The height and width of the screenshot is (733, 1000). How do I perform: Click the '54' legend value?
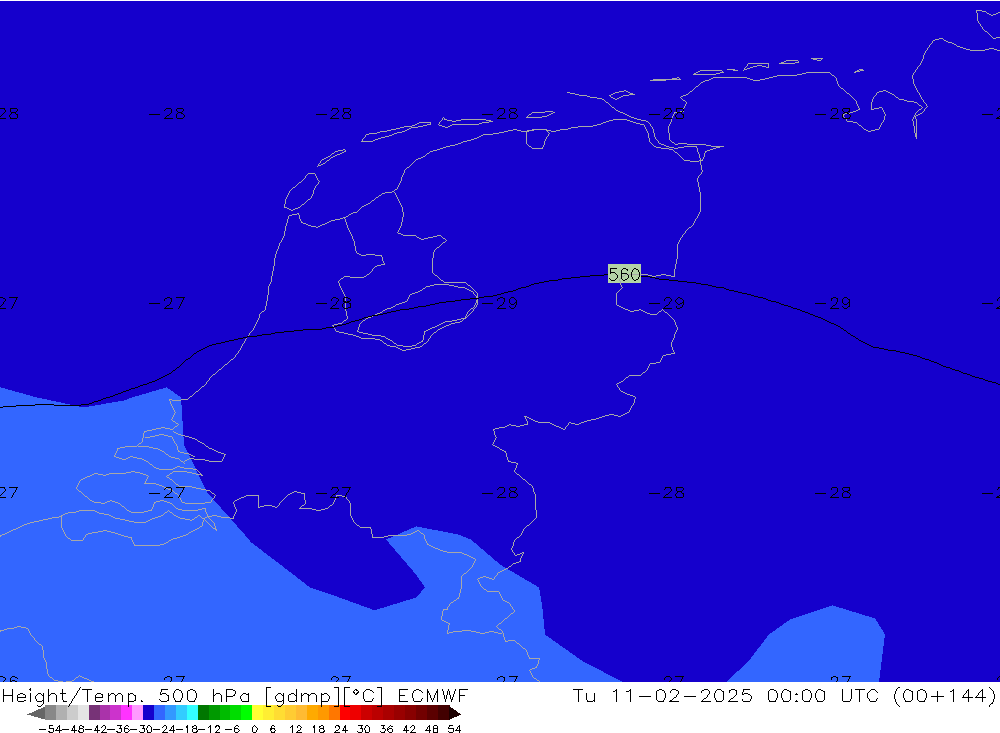point(454,729)
